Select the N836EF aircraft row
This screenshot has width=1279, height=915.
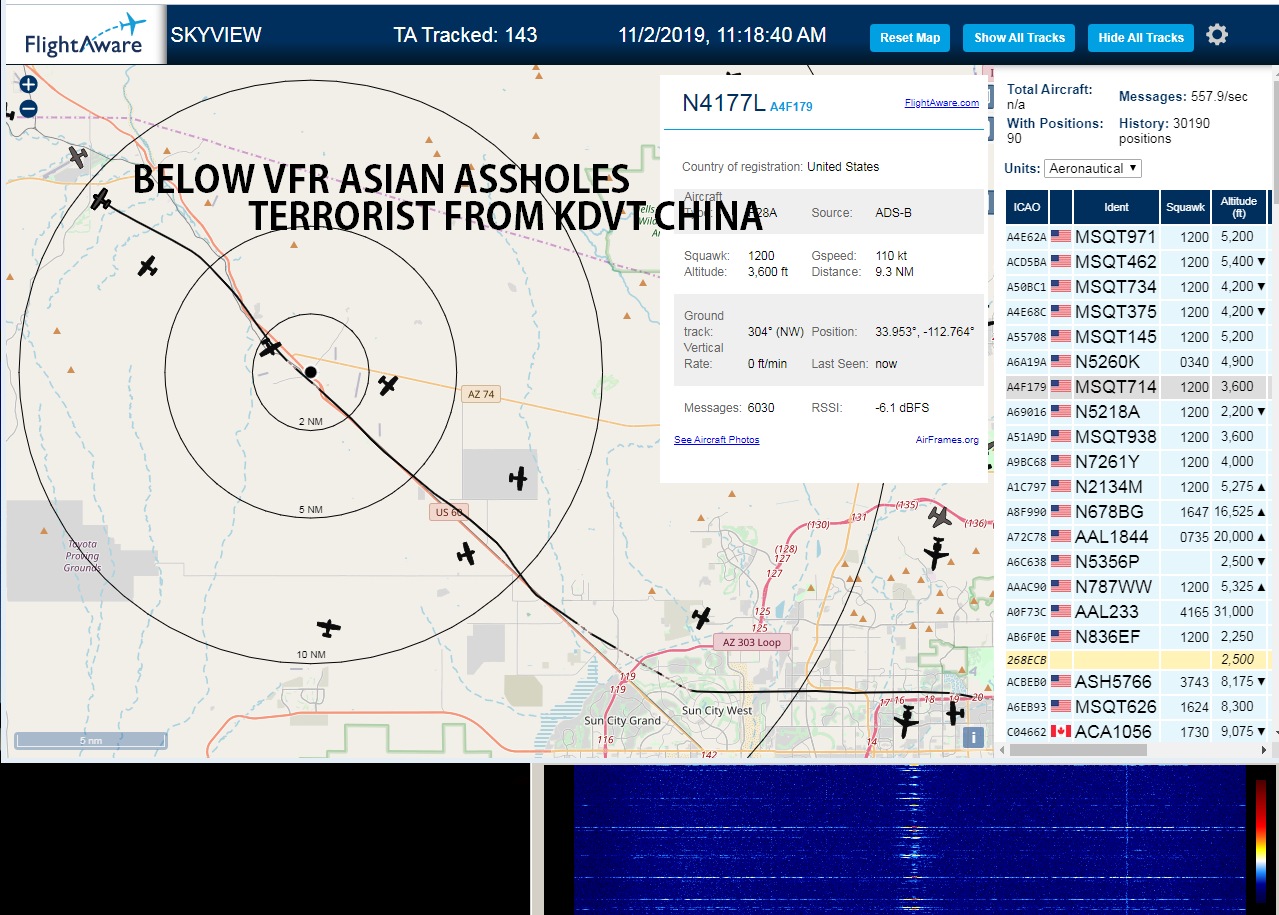pos(1137,637)
